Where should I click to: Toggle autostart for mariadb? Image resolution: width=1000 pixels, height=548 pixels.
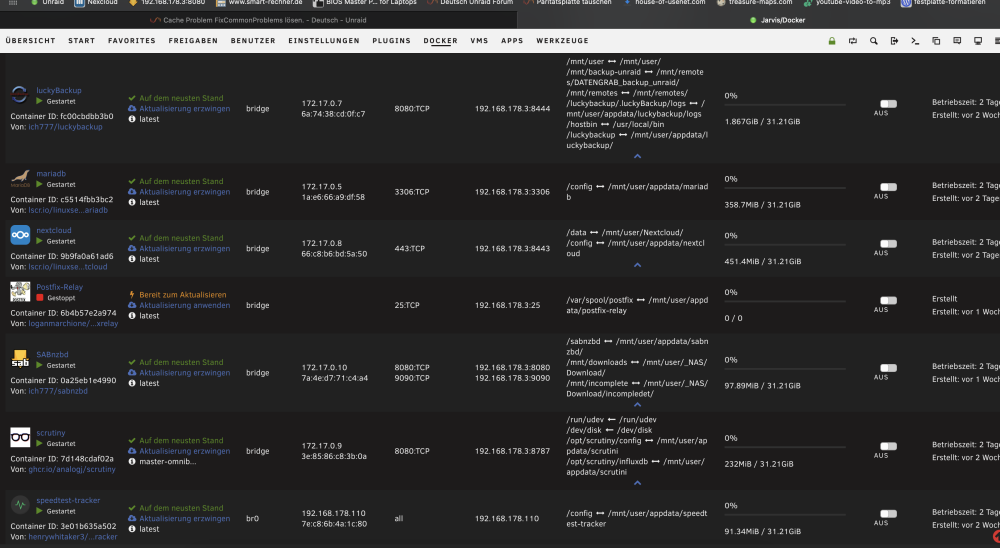click(x=888, y=187)
